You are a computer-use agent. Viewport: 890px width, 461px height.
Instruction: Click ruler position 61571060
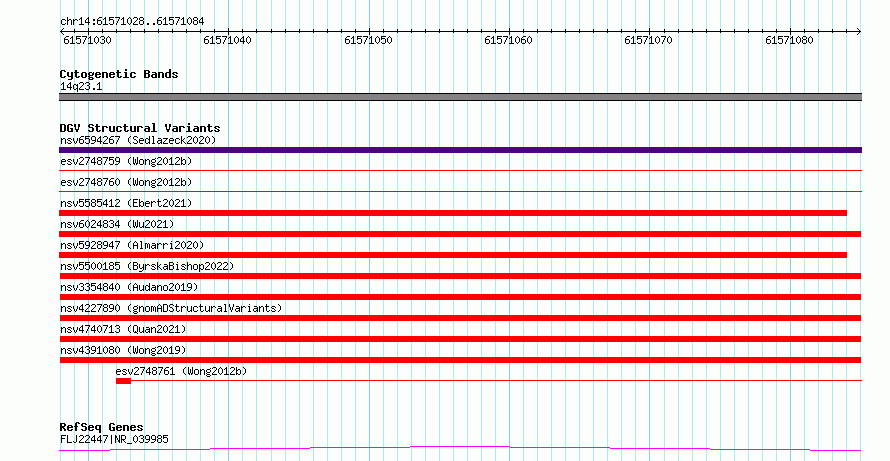(509, 40)
